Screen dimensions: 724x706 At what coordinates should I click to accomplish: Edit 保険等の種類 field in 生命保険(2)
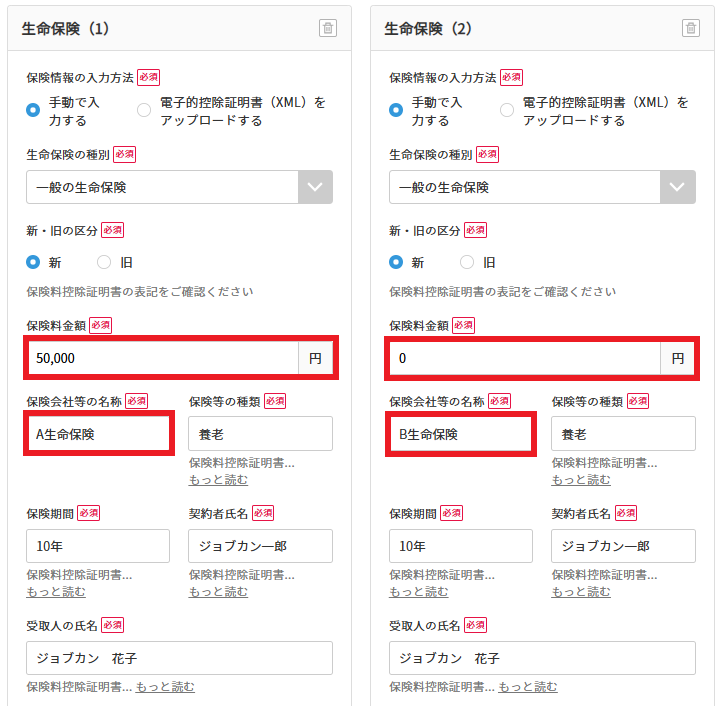(623, 434)
